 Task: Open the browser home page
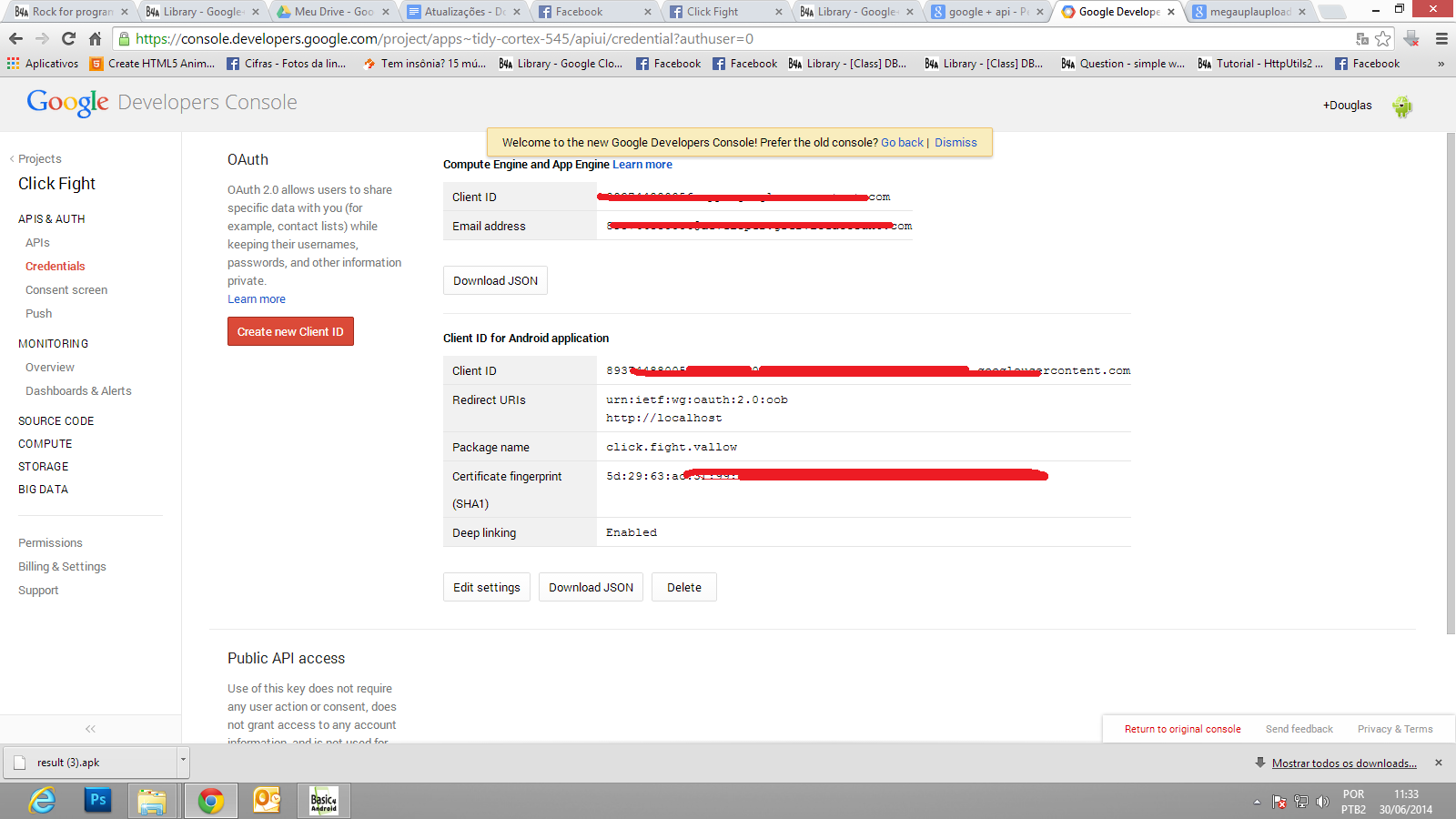click(x=95, y=39)
